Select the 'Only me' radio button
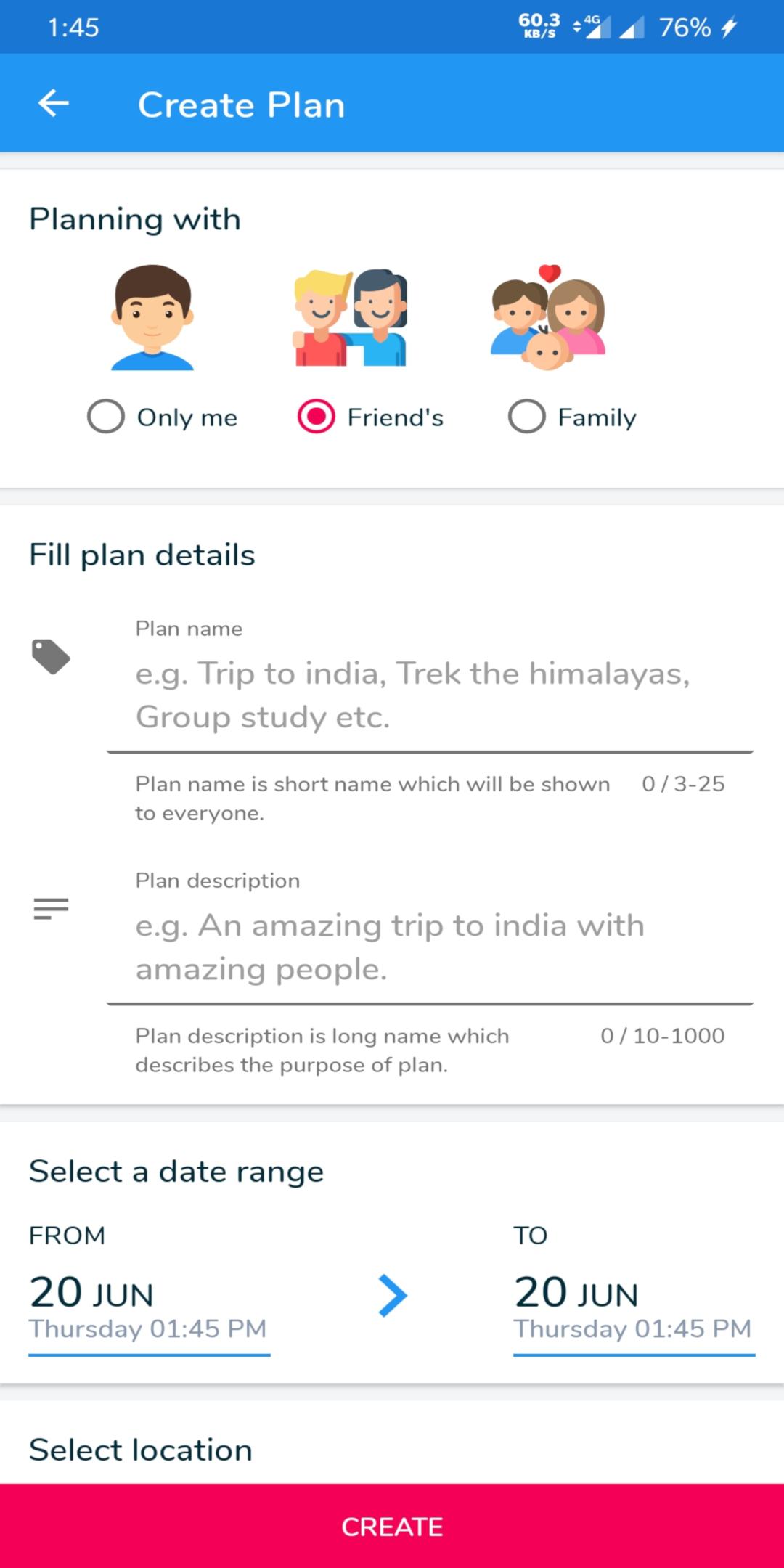Viewport: 784px width, 1568px height. point(106,417)
